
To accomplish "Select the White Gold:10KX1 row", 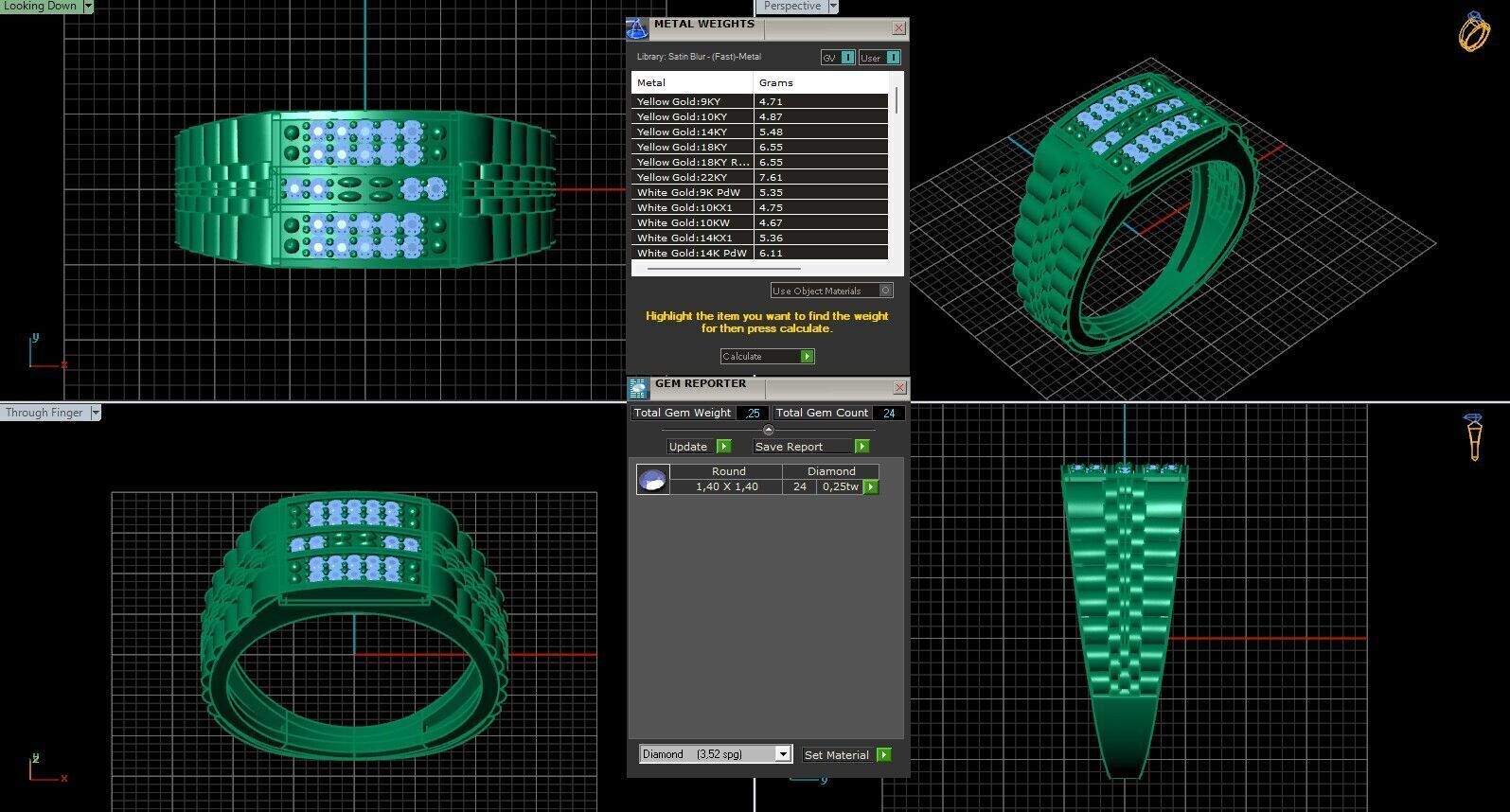I will [x=760, y=207].
